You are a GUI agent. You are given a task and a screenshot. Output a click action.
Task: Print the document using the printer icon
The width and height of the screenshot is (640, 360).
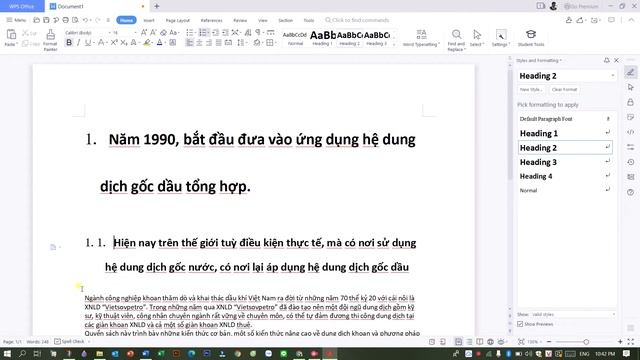point(65,20)
